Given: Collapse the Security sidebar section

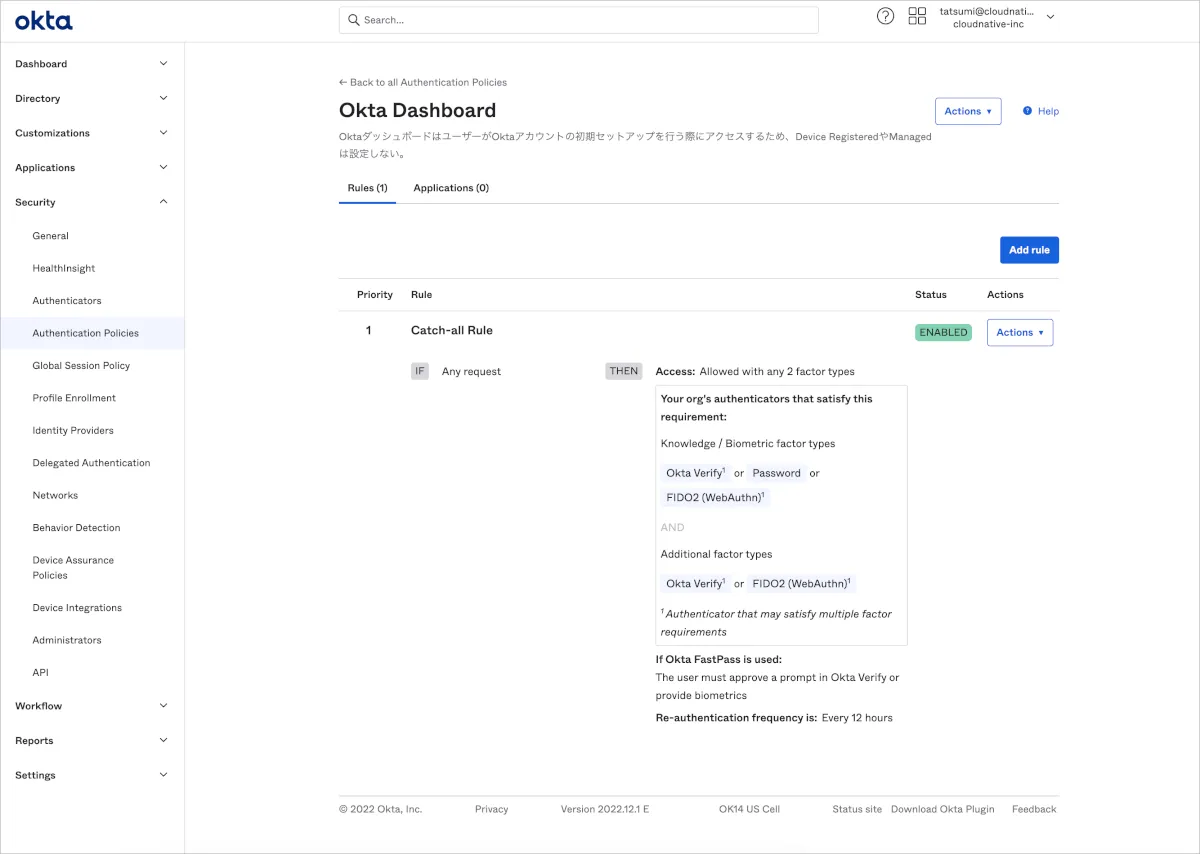Looking at the screenshot, I should 164,202.
